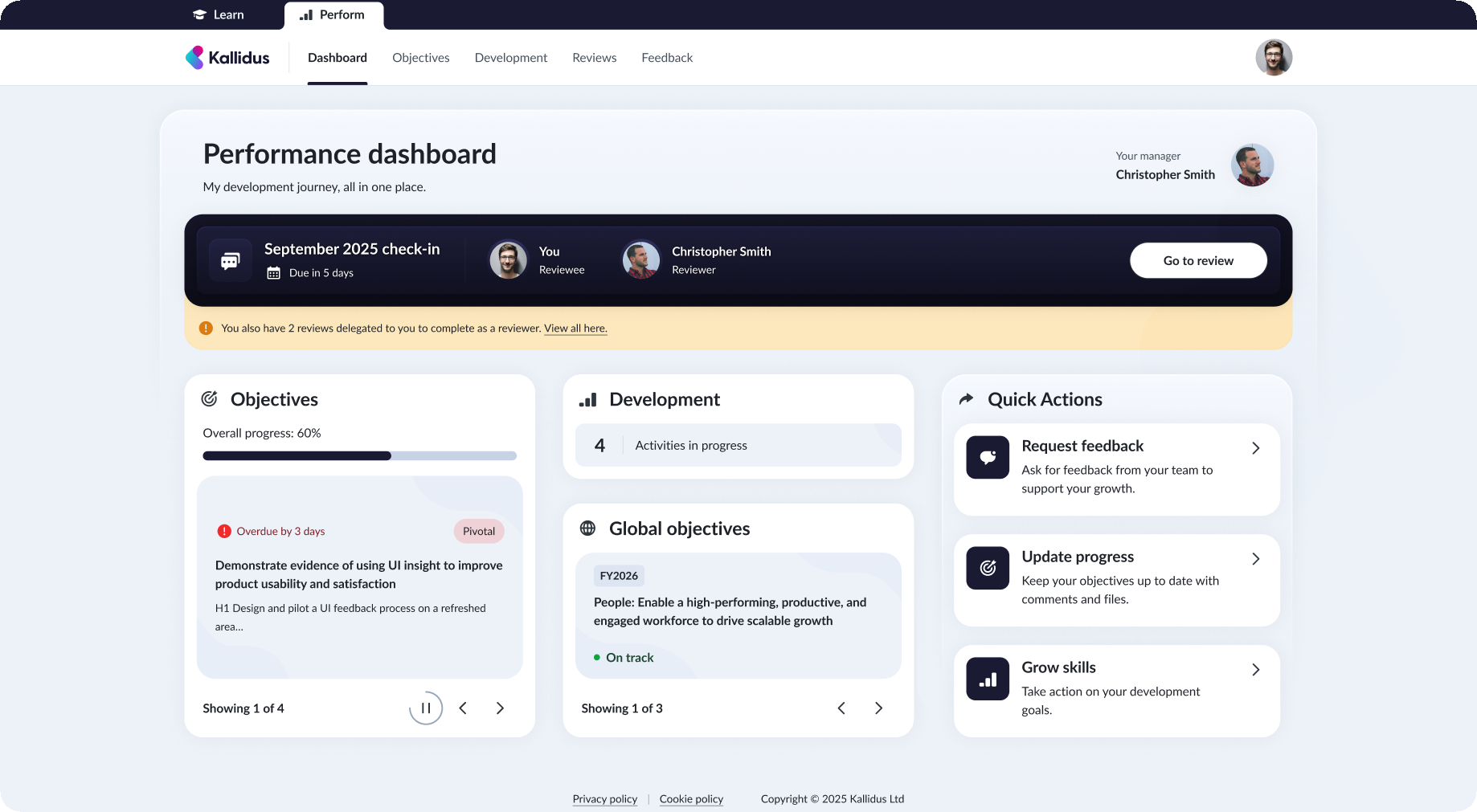Expand Request feedback chevron arrow
1477x812 pixels.
coord(1255,448)
